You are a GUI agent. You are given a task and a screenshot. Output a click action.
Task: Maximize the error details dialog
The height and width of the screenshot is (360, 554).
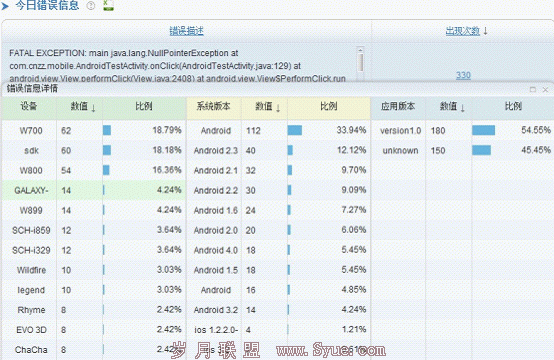coord(533,90)
